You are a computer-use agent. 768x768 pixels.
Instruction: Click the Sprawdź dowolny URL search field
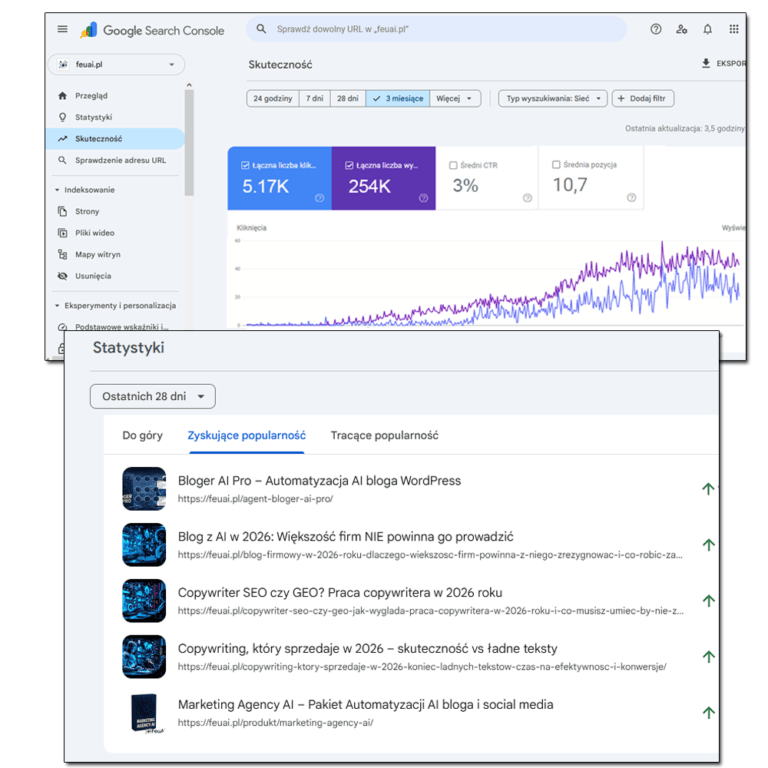coord(436,29)
